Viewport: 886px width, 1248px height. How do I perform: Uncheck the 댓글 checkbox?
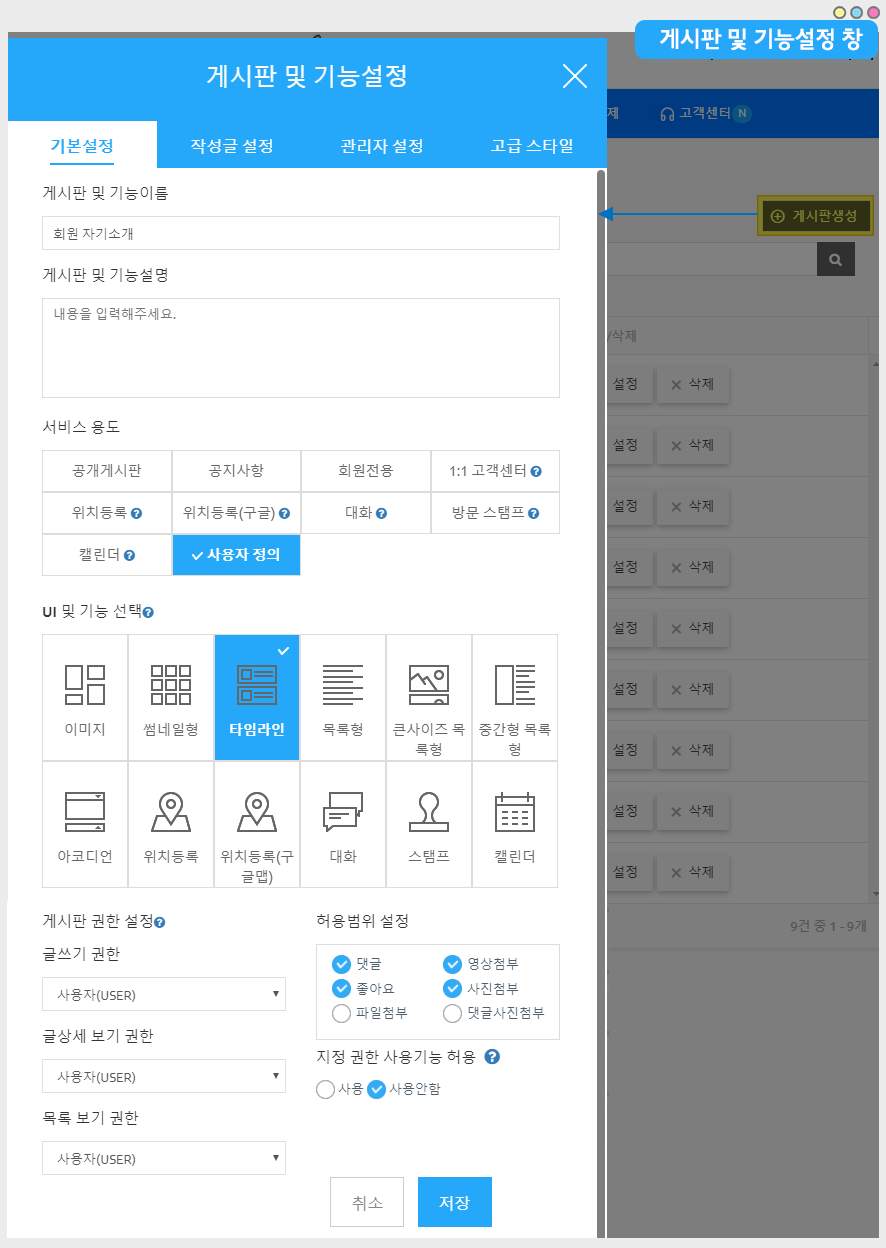pos(342,964)
